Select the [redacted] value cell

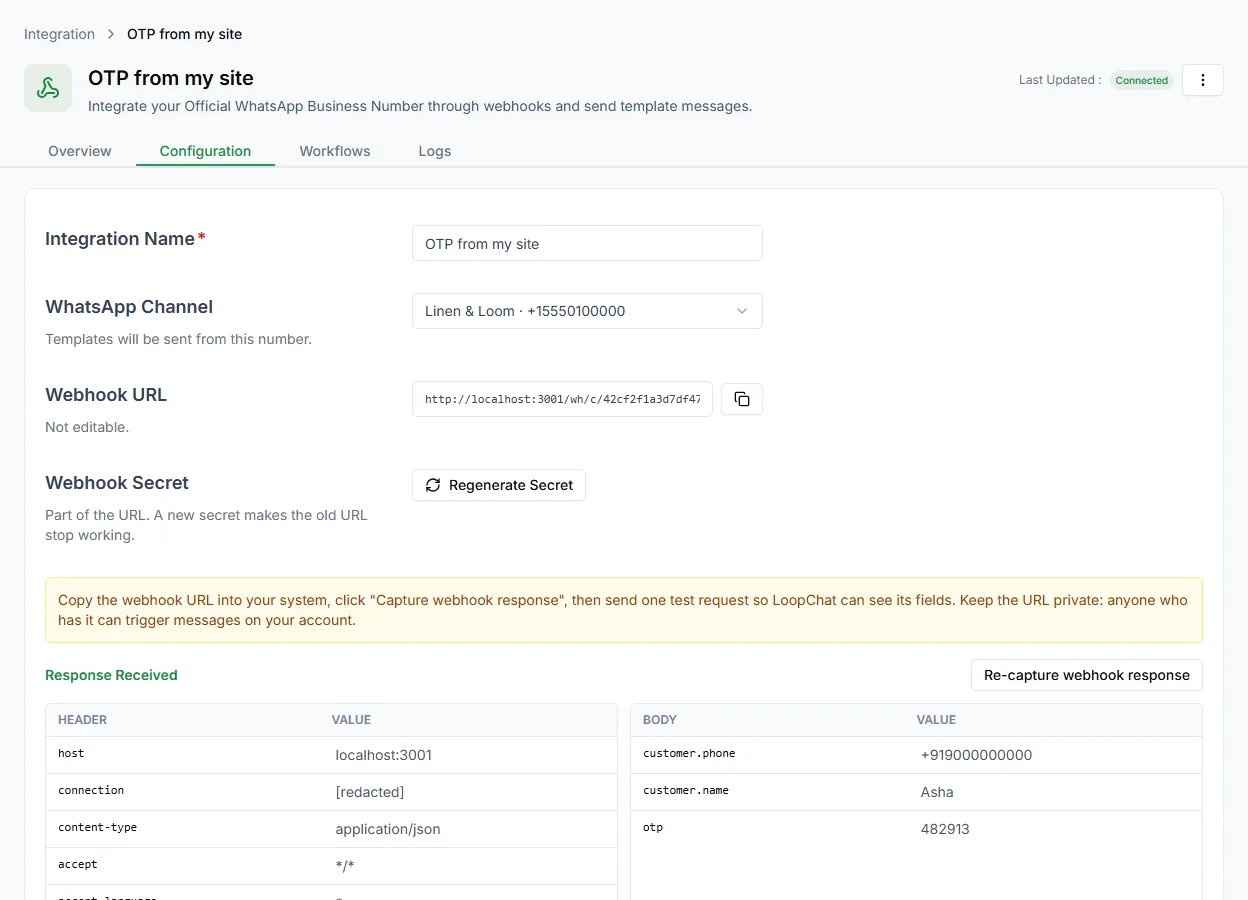(370, 792)
